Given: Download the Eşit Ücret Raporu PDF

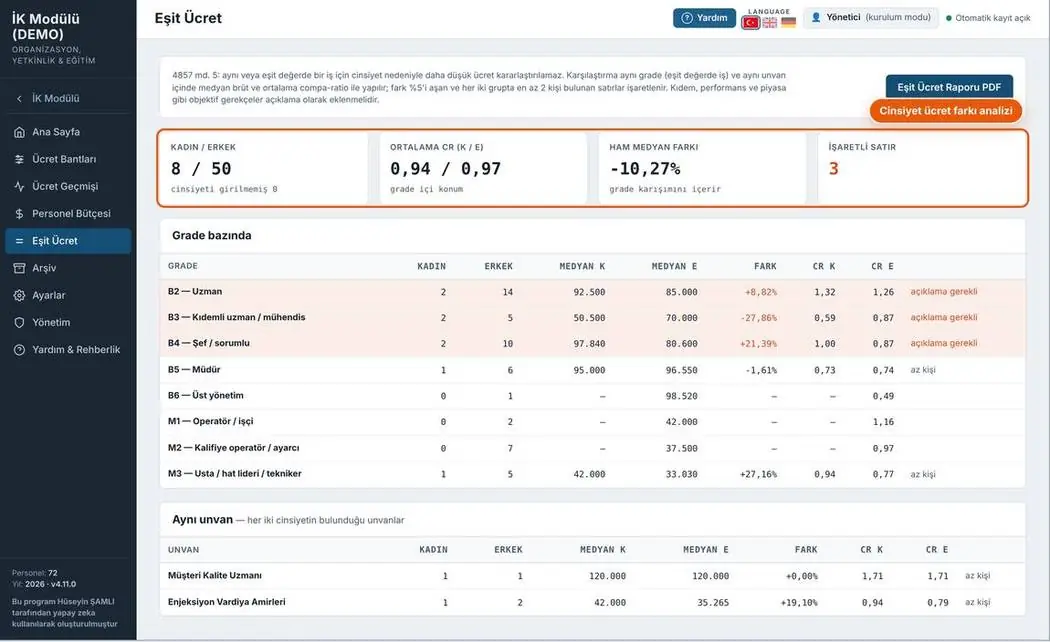Looking at the screenshot, I should pyautogui.click(x=949, y=87).
